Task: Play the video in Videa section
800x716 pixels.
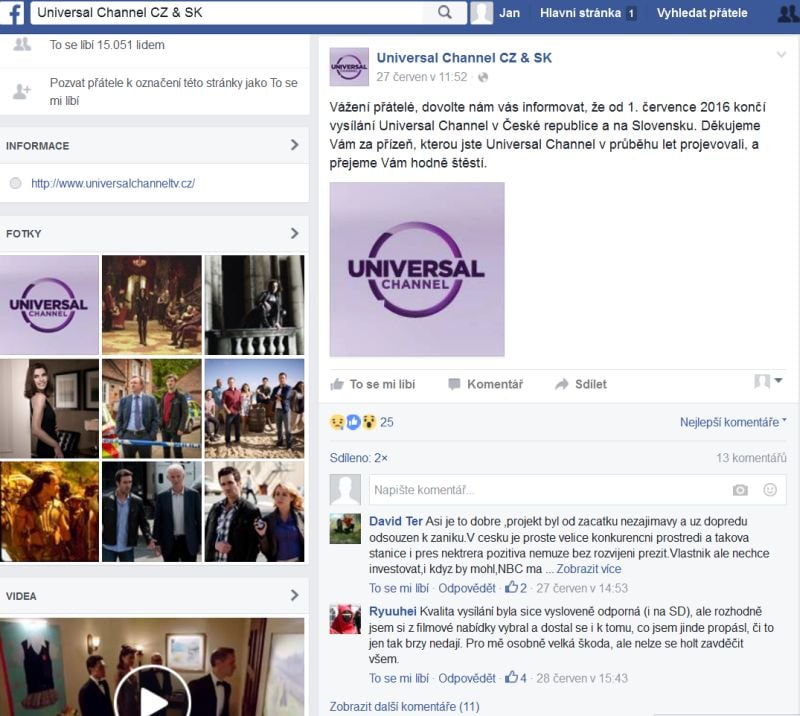Action: (152, 695)
